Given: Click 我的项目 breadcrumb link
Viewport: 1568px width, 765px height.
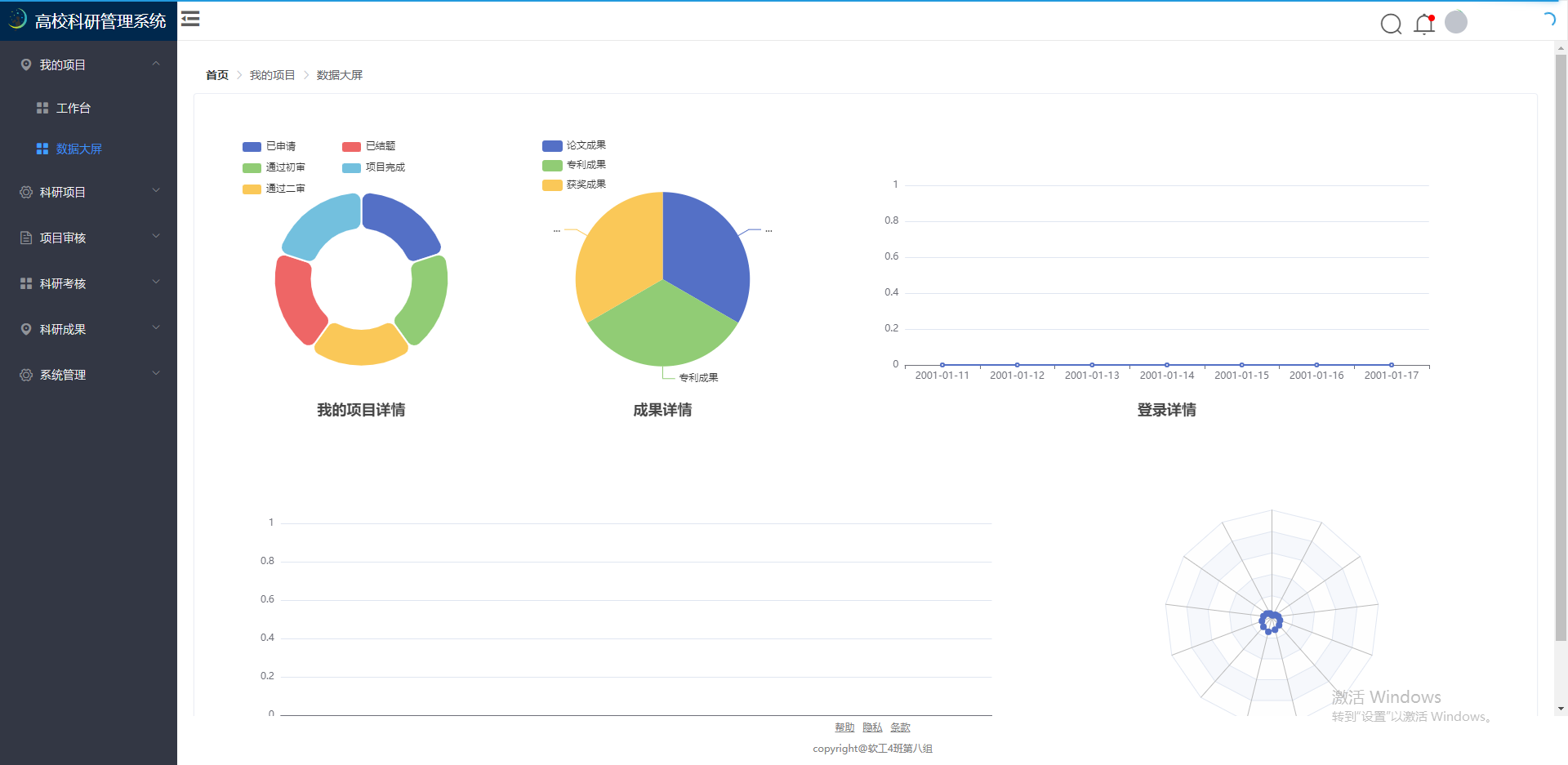Looking at the screenshot, I should pyautogui.click(x=272, y=75).
